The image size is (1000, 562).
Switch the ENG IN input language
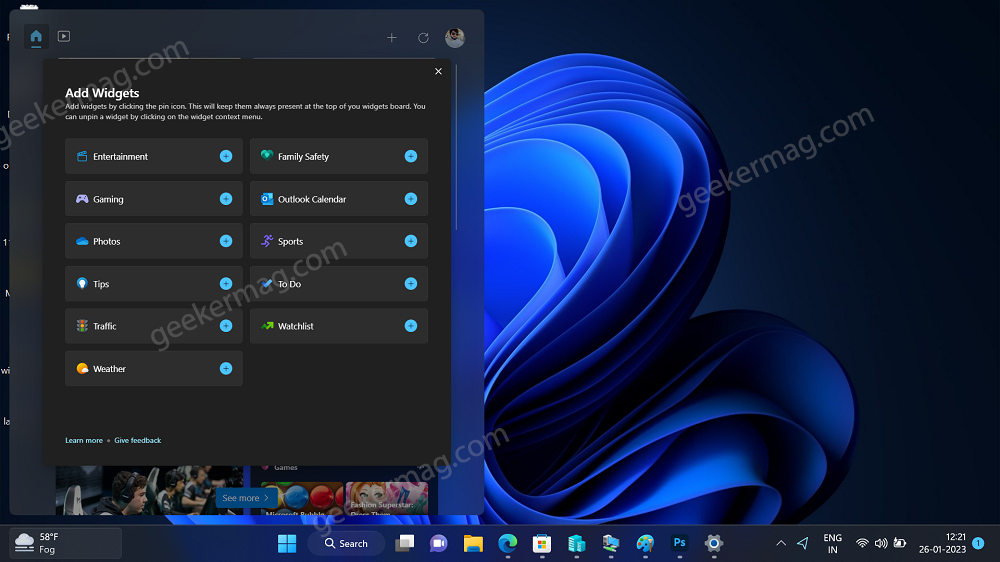pyautogui.click(x=832, y=544)
